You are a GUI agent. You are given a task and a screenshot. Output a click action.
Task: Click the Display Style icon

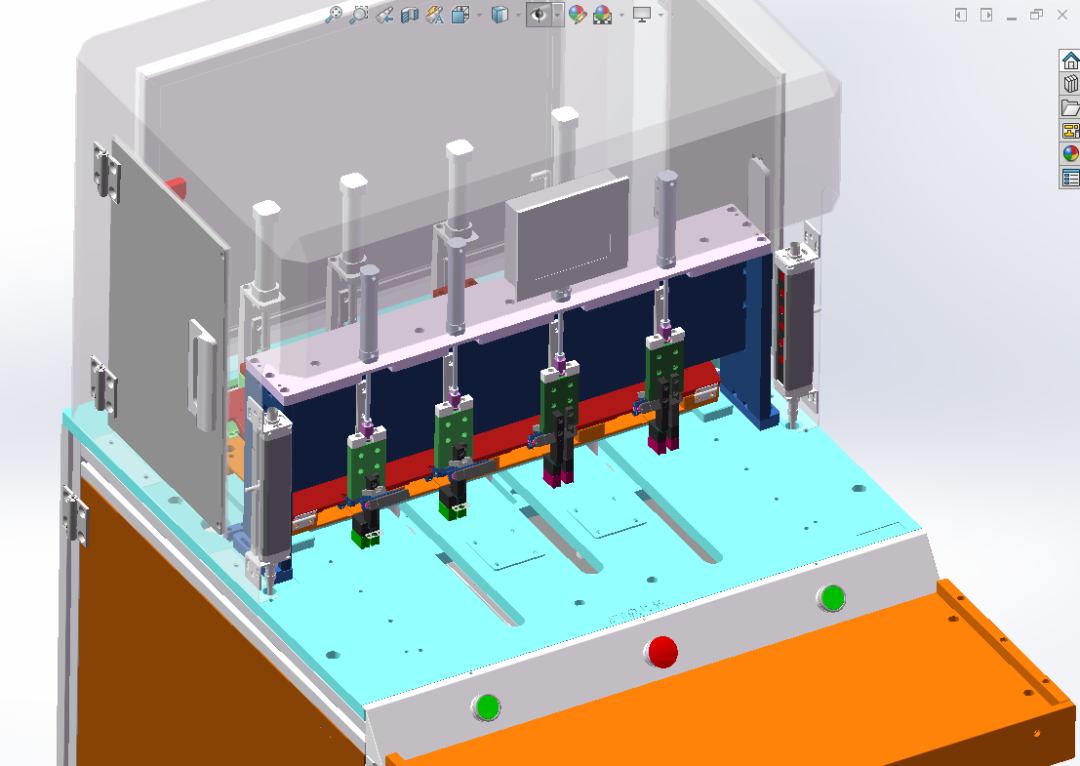(x=499, y=14)
